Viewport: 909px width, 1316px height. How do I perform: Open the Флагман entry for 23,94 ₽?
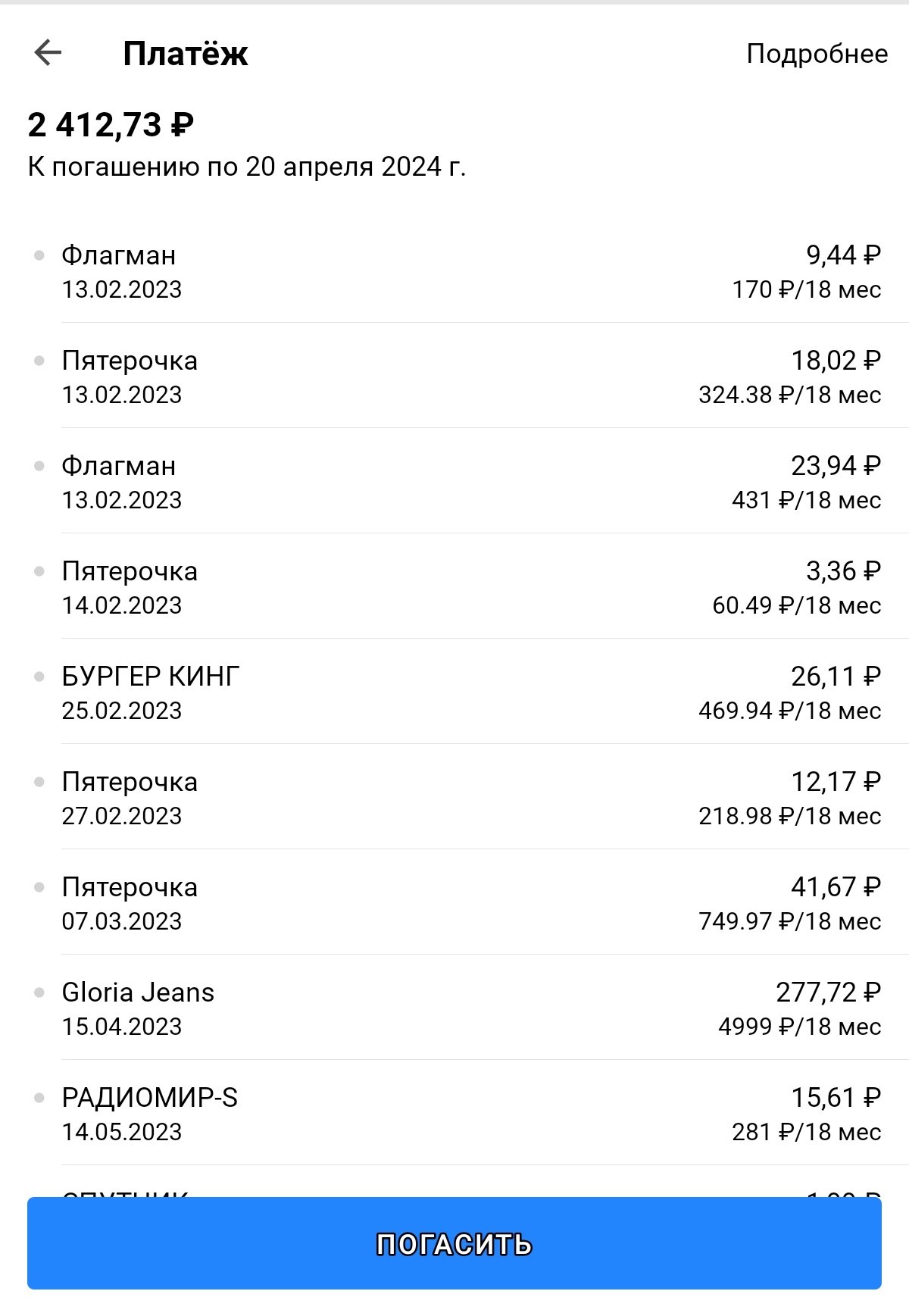pyautogui.click(x=454, y=482)
